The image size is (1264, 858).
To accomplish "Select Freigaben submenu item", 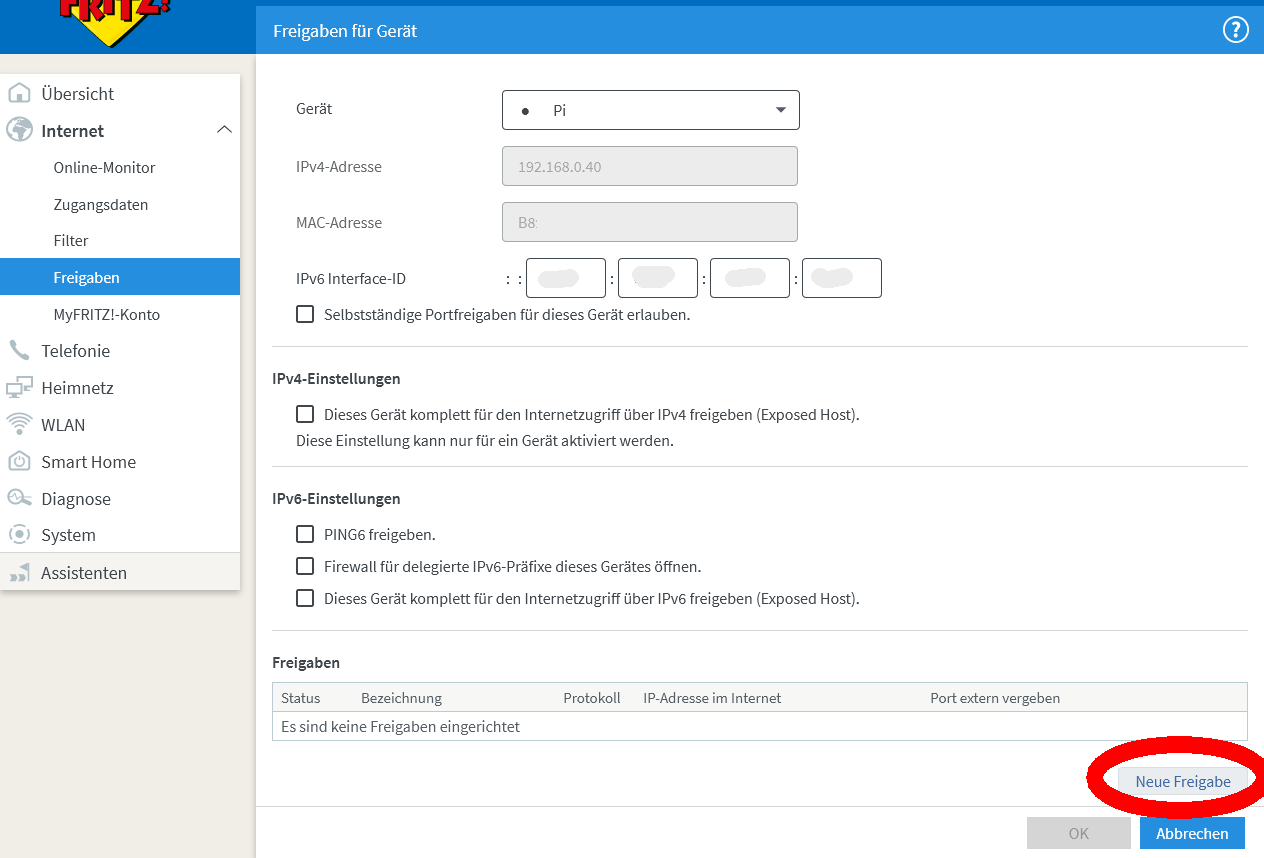I will tap(120, 277).
